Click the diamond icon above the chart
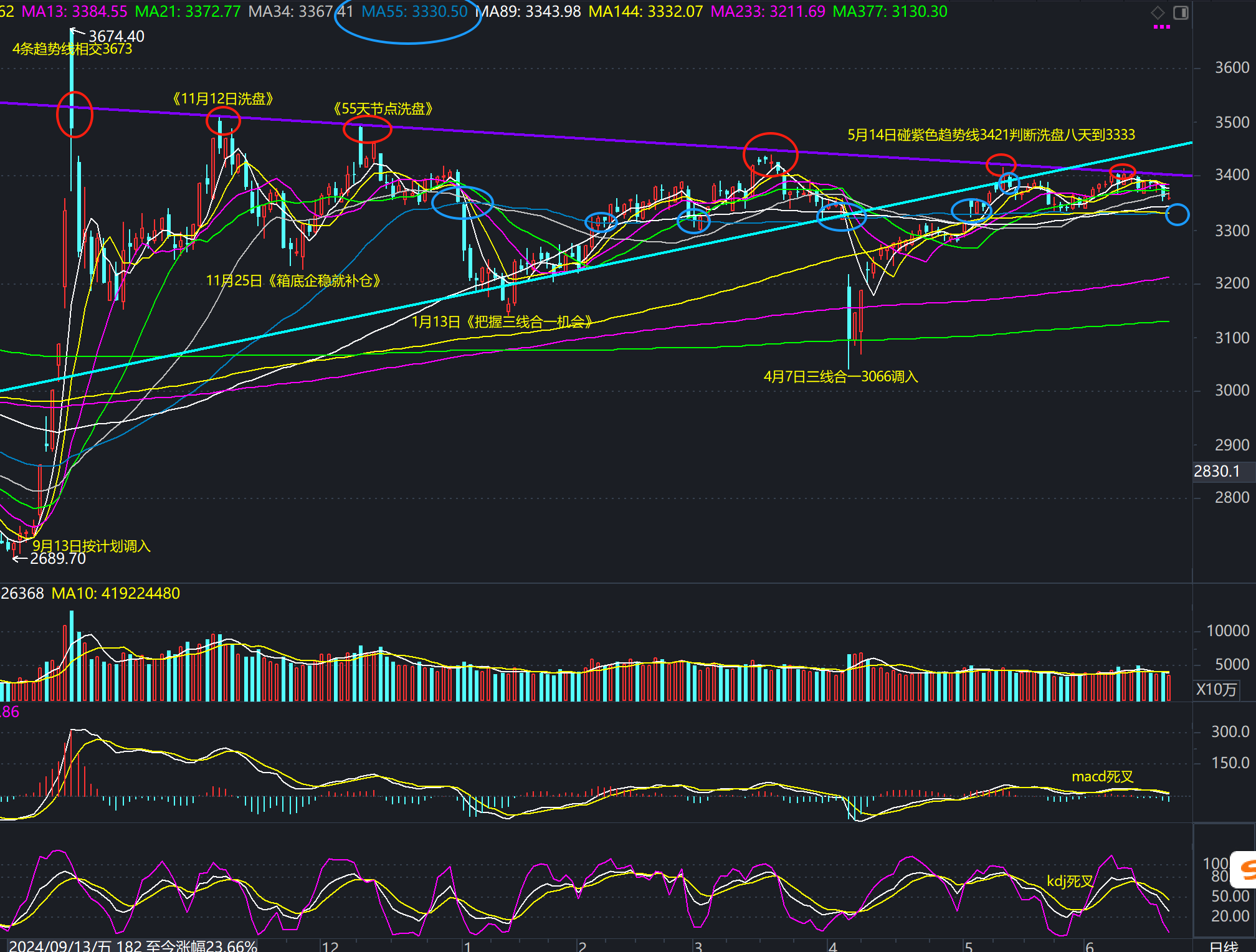 click(1158, 12)
